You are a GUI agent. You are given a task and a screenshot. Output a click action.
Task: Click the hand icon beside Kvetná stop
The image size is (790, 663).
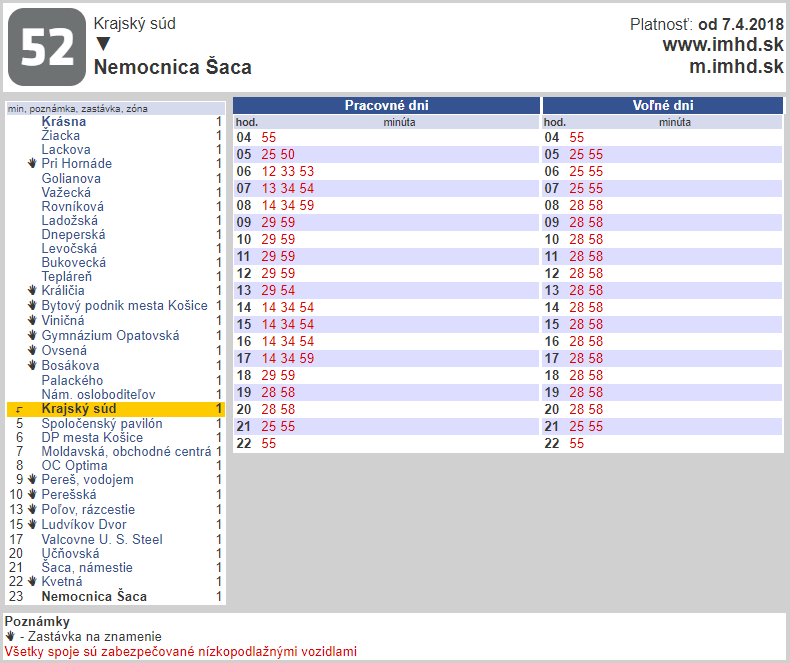[32, 581]
